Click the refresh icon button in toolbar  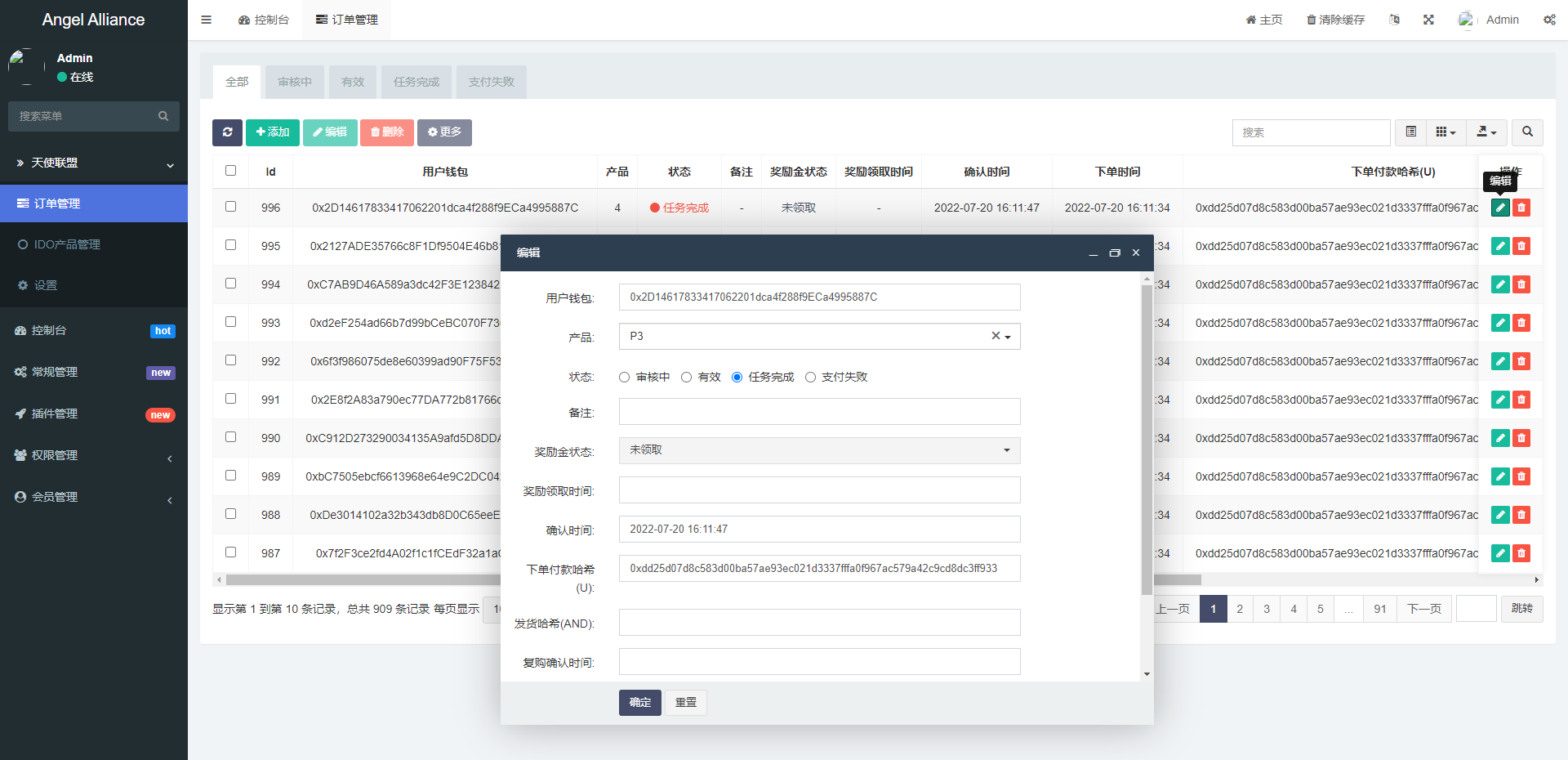227,132
